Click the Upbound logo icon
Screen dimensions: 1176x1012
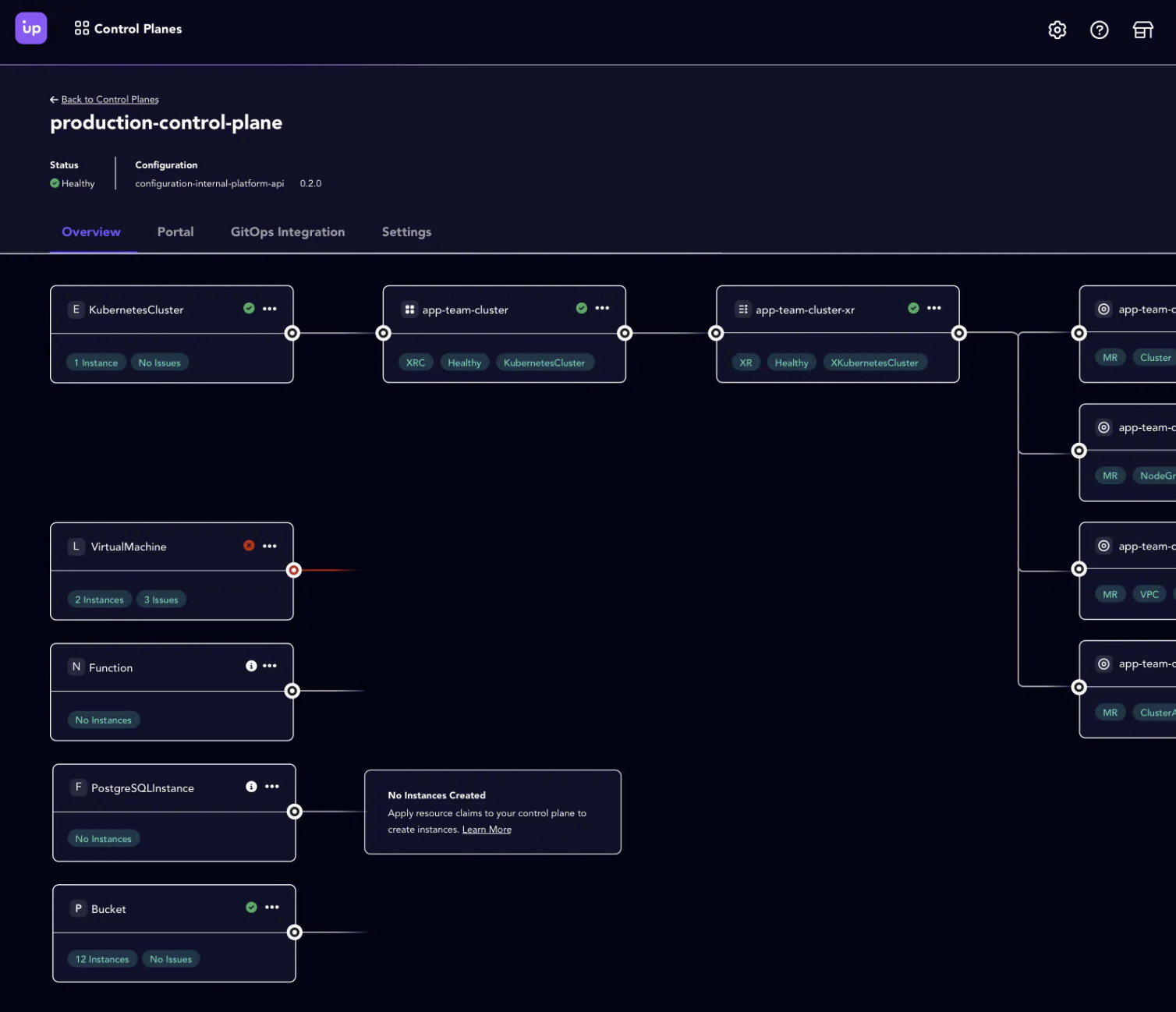[x=31, y=29]
